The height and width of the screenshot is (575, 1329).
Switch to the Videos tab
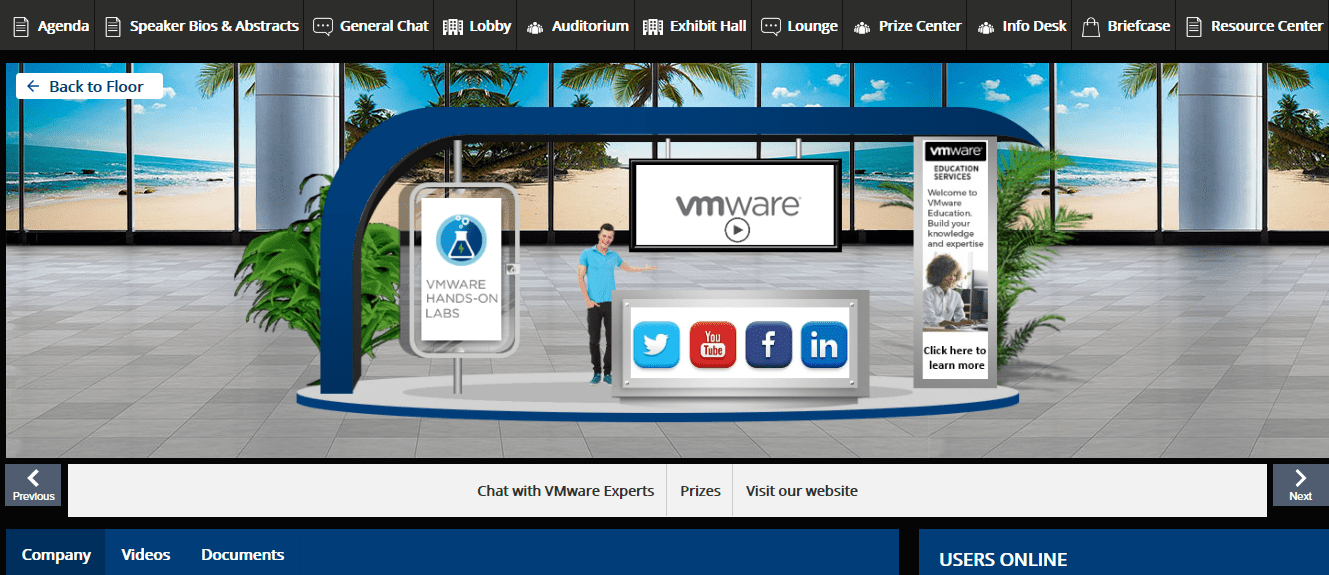[x=146, y=554]
